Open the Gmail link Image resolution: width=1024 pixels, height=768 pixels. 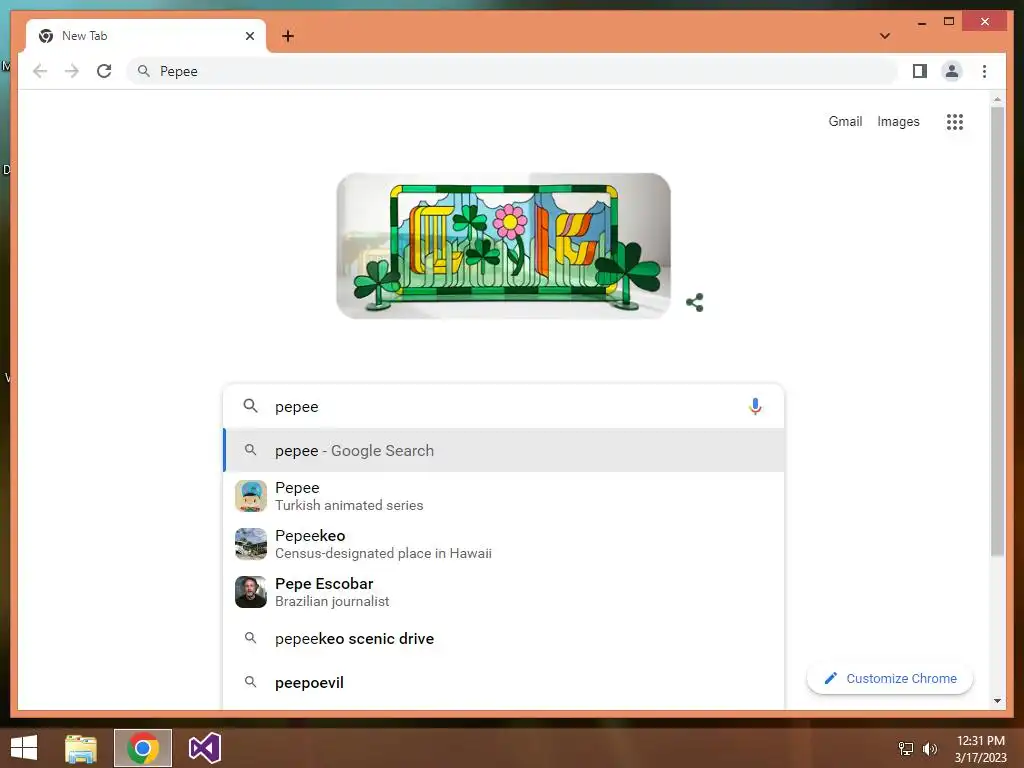845,121
